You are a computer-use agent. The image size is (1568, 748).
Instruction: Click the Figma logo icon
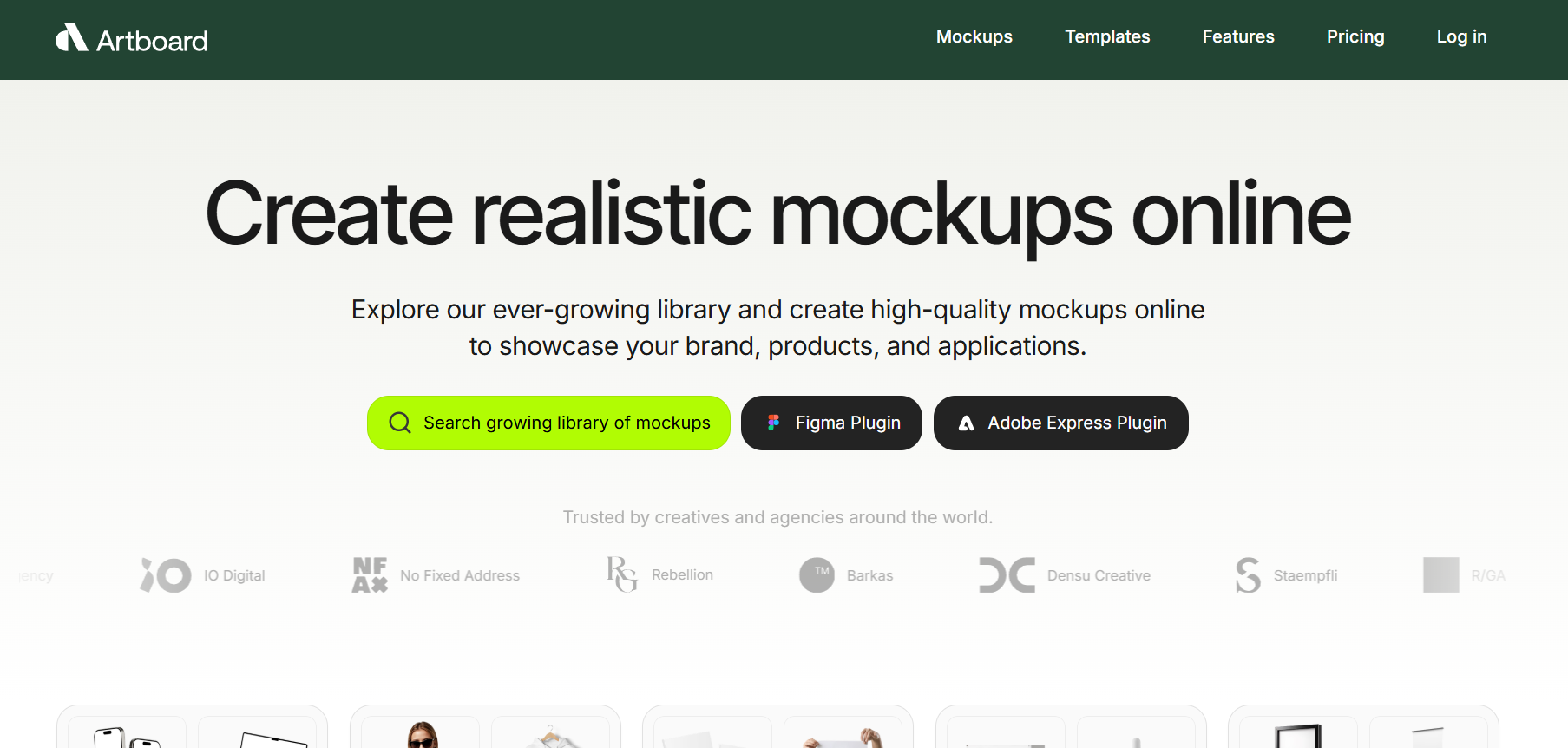[x=773, y=423]
